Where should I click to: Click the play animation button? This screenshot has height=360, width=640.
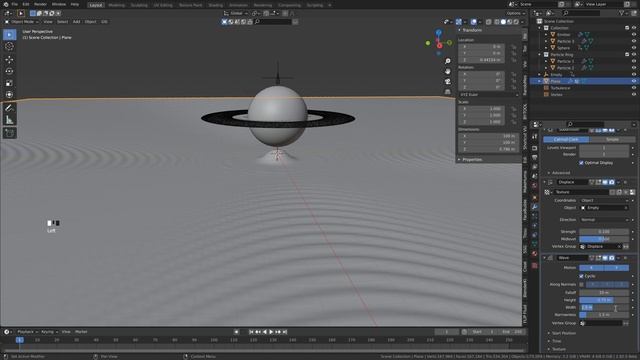pos(271,332)
